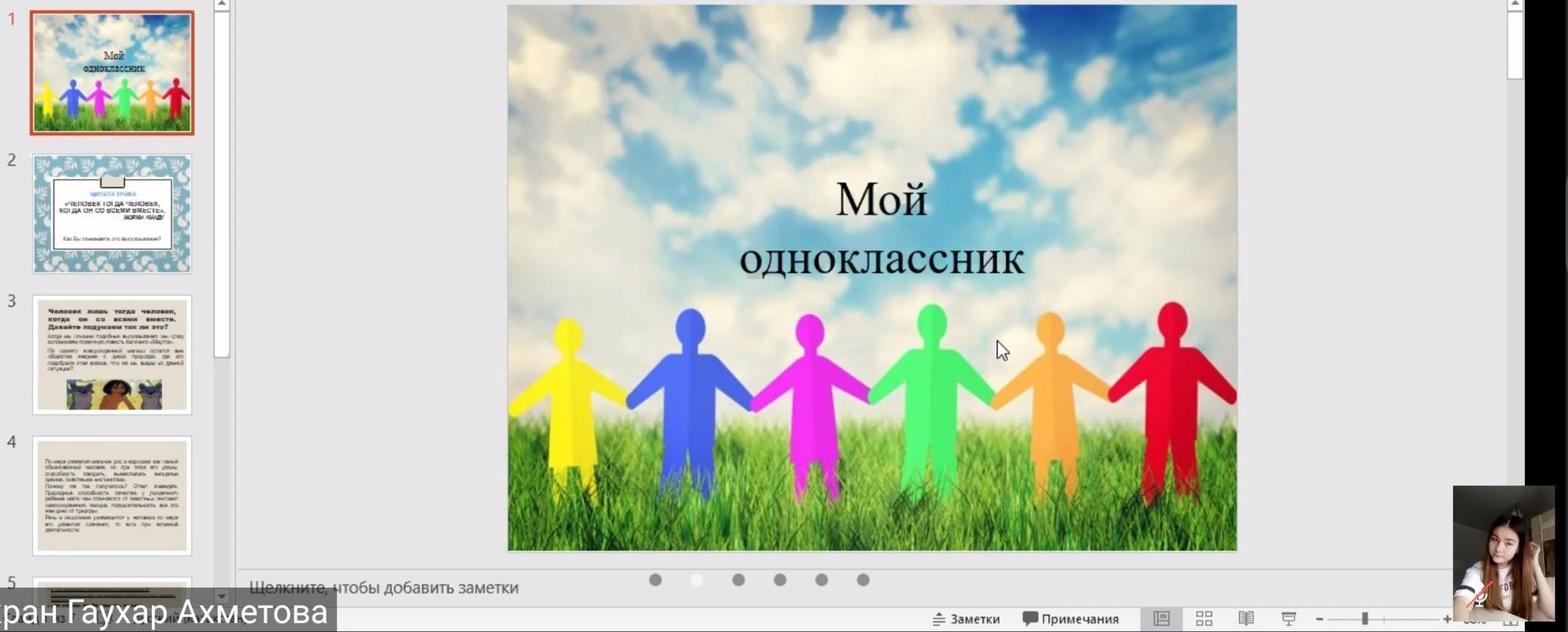Image resolution: width=1568 pixels, height=632 pixels.
Task: Toggle the Заметки notes pane
Action: click(x=966, y=619)
